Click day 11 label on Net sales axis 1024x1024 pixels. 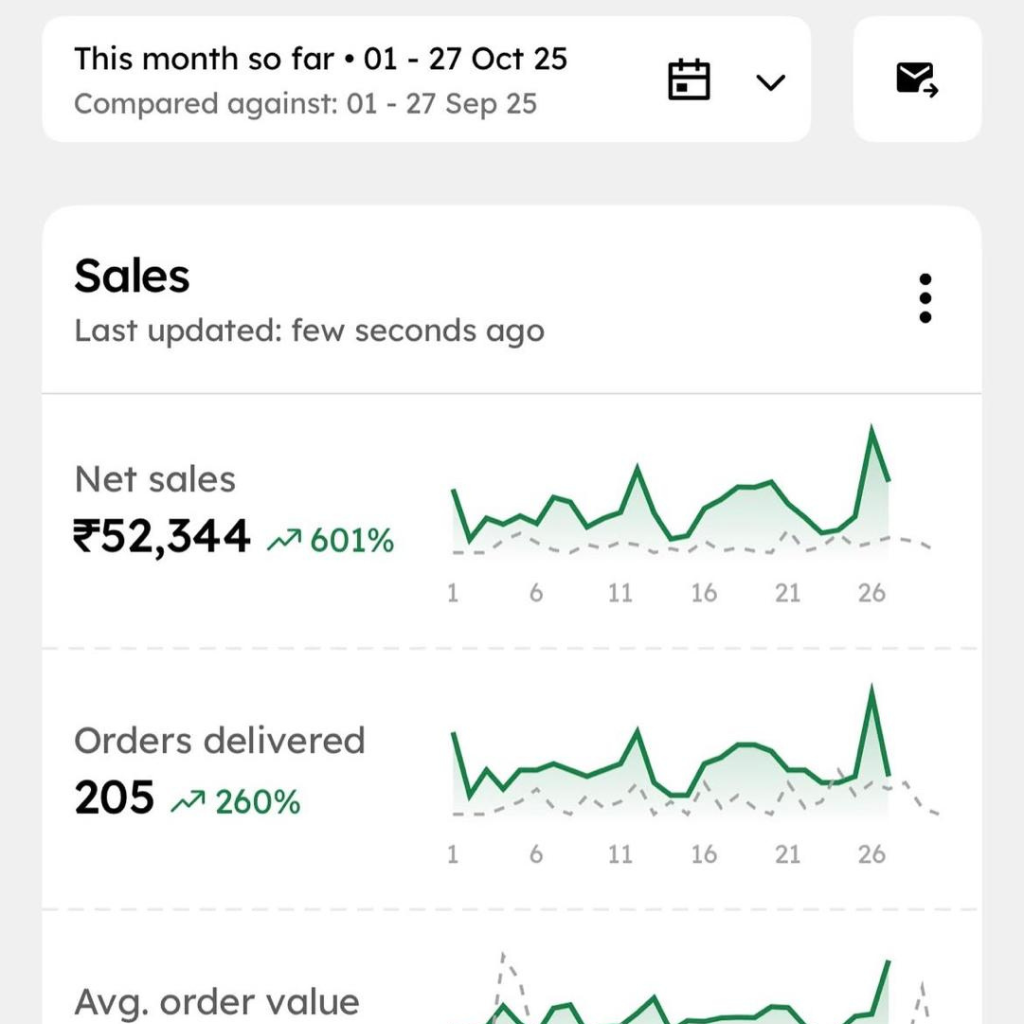(620, 593)
